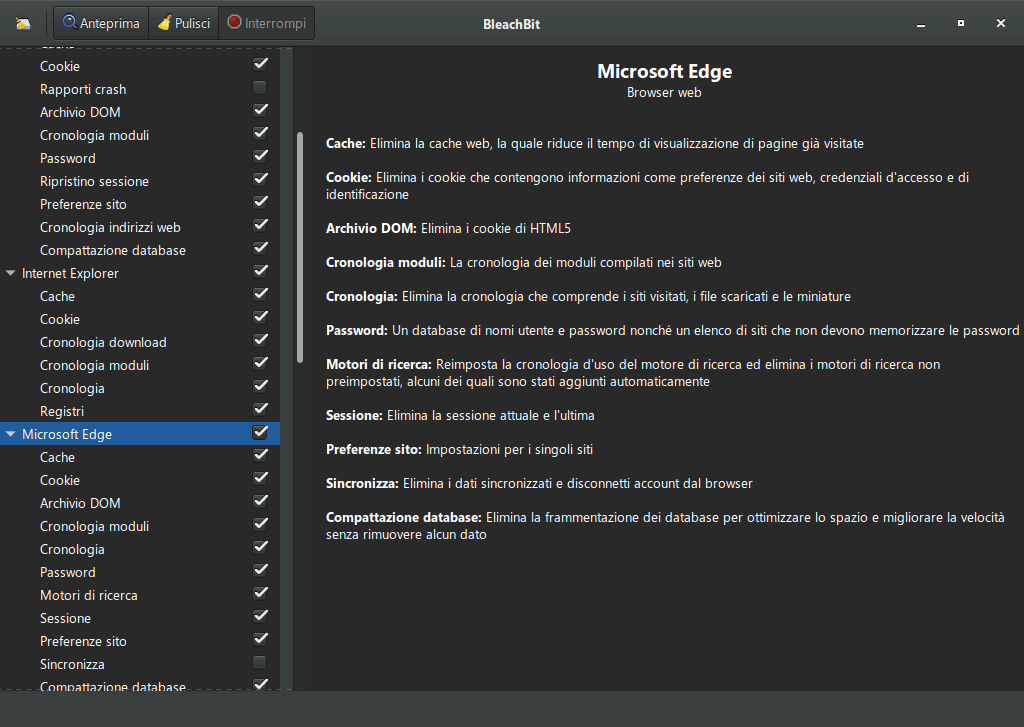Uncheck the Internet Explorer group checkbox
The image size is (1024, 727).
coord(260,270)
